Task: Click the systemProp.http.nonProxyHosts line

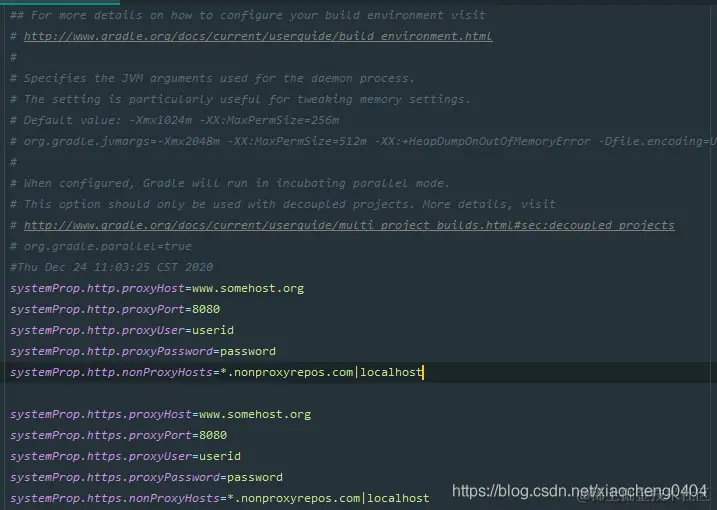Action: coord(216,372)
